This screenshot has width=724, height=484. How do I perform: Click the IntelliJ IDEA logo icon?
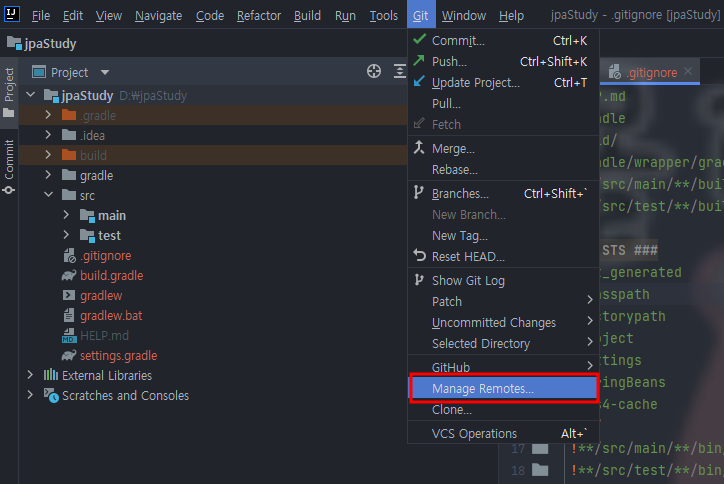point(12,14)
